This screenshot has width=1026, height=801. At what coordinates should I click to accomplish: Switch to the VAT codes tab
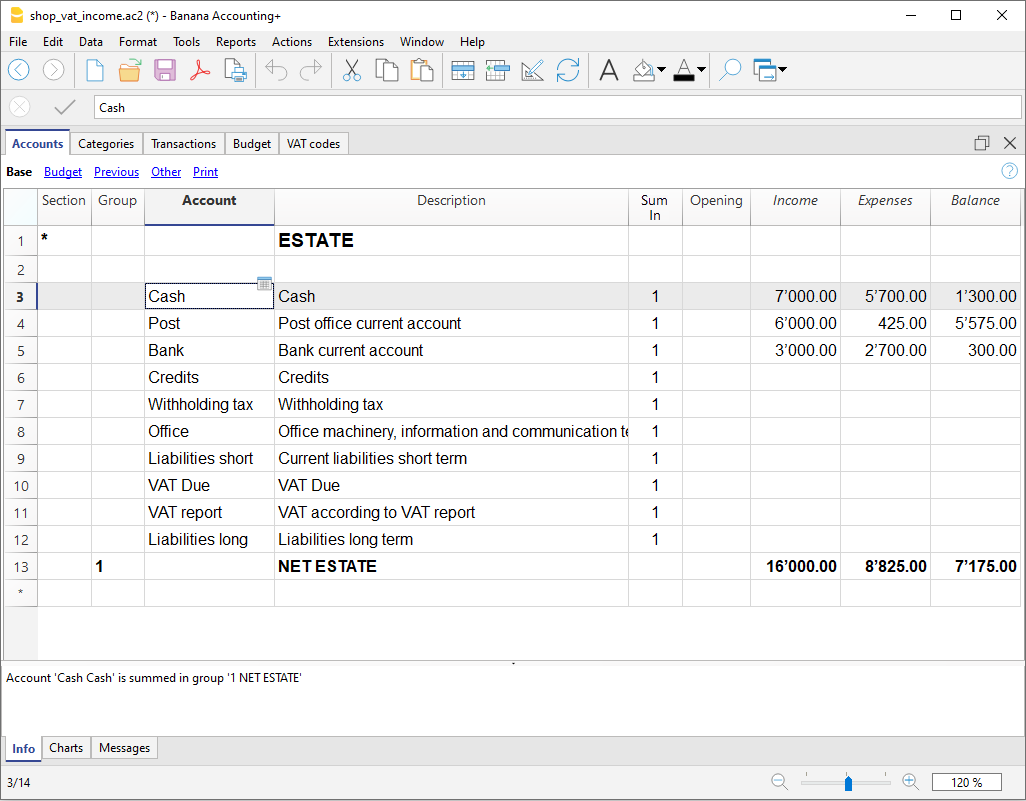coord(313,144)
